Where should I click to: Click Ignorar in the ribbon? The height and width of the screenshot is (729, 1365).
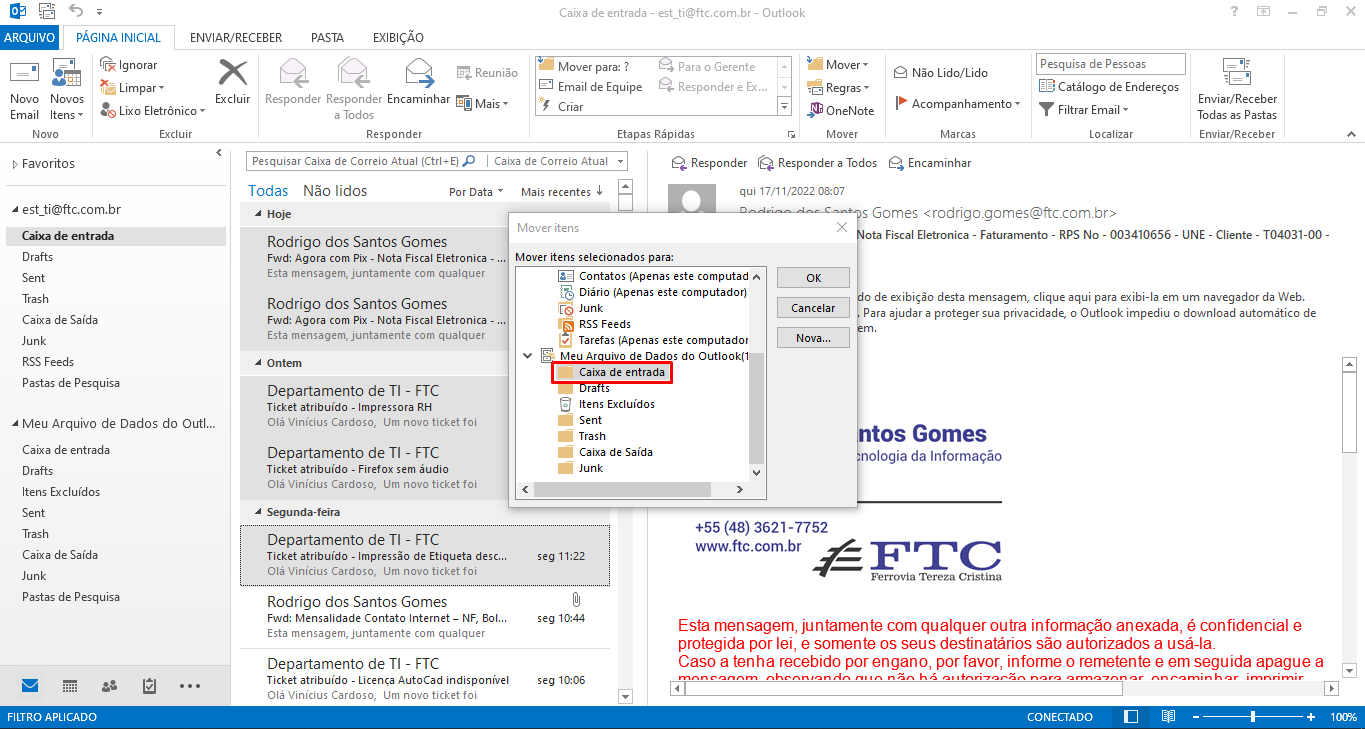129,65
